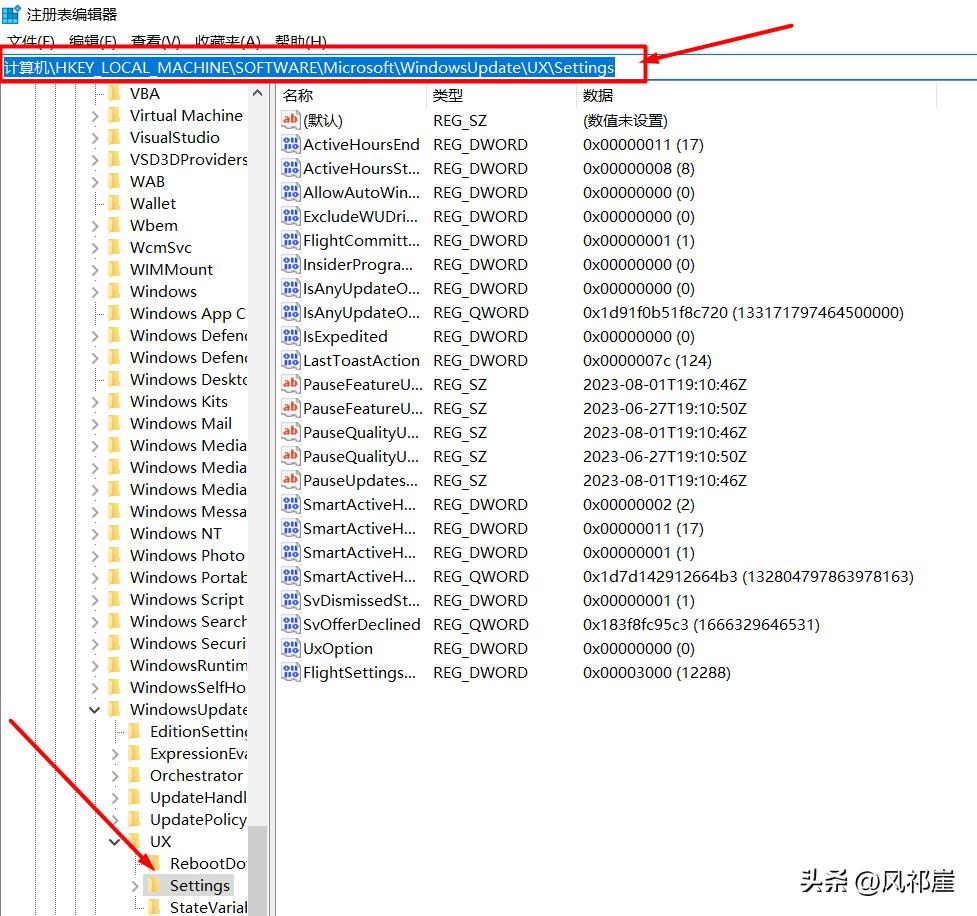
Task: Expand the Windows NT node
Action: click(93, 533)
